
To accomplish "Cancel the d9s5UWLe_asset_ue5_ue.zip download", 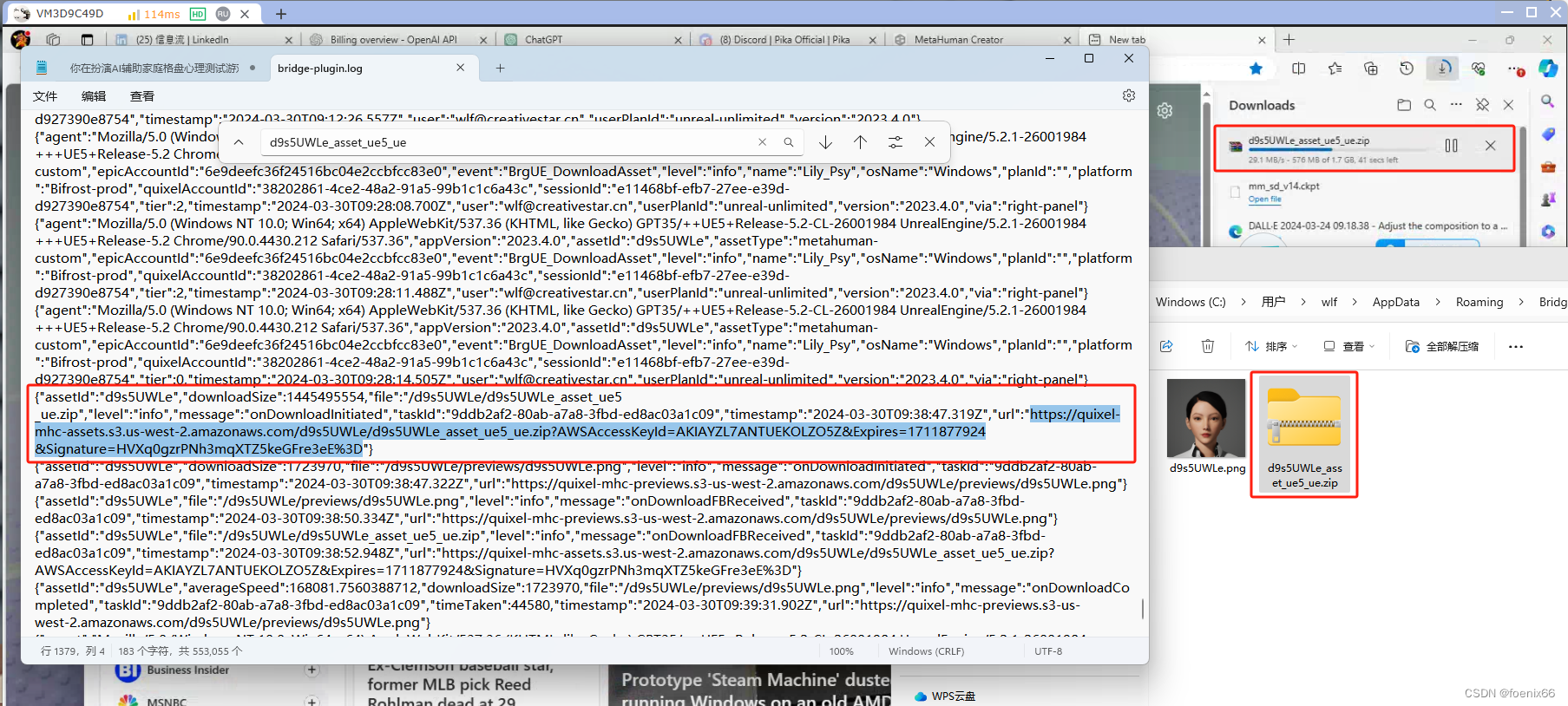I will [x=1490, y=146].
